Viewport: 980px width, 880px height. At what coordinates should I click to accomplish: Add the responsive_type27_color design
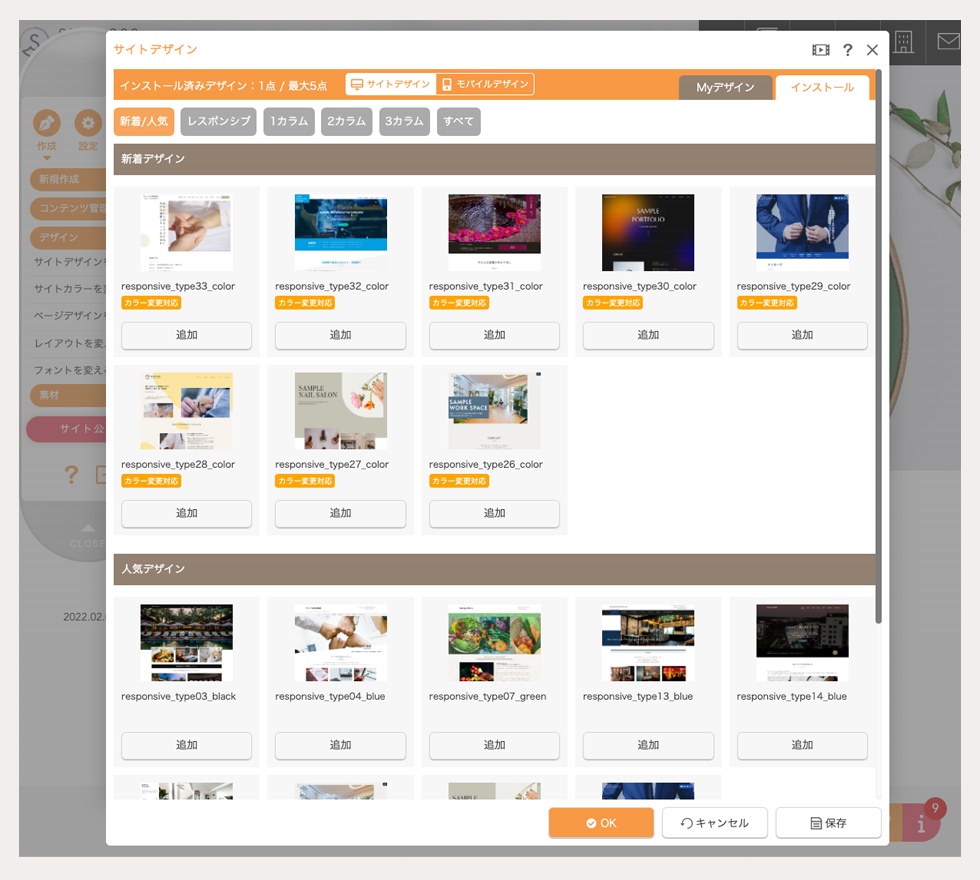tap(340, 513)
